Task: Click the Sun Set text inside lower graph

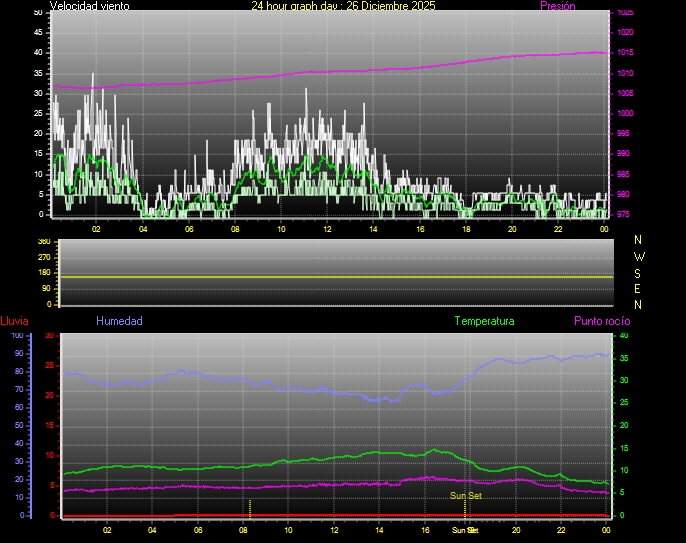Action: 466,495
